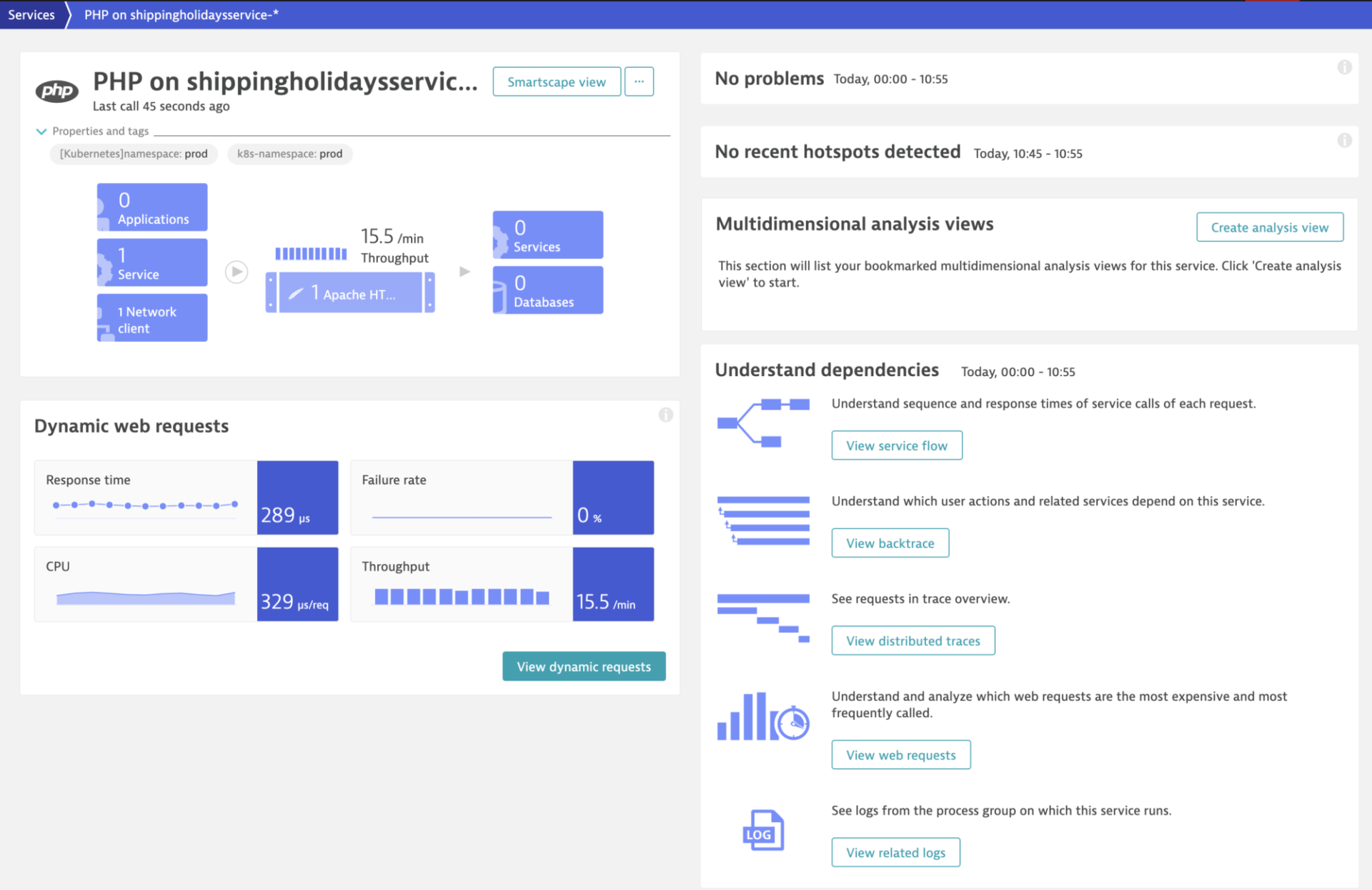Open the Smartscape view
Screen dimensions: 1372x890
(557, 81)
